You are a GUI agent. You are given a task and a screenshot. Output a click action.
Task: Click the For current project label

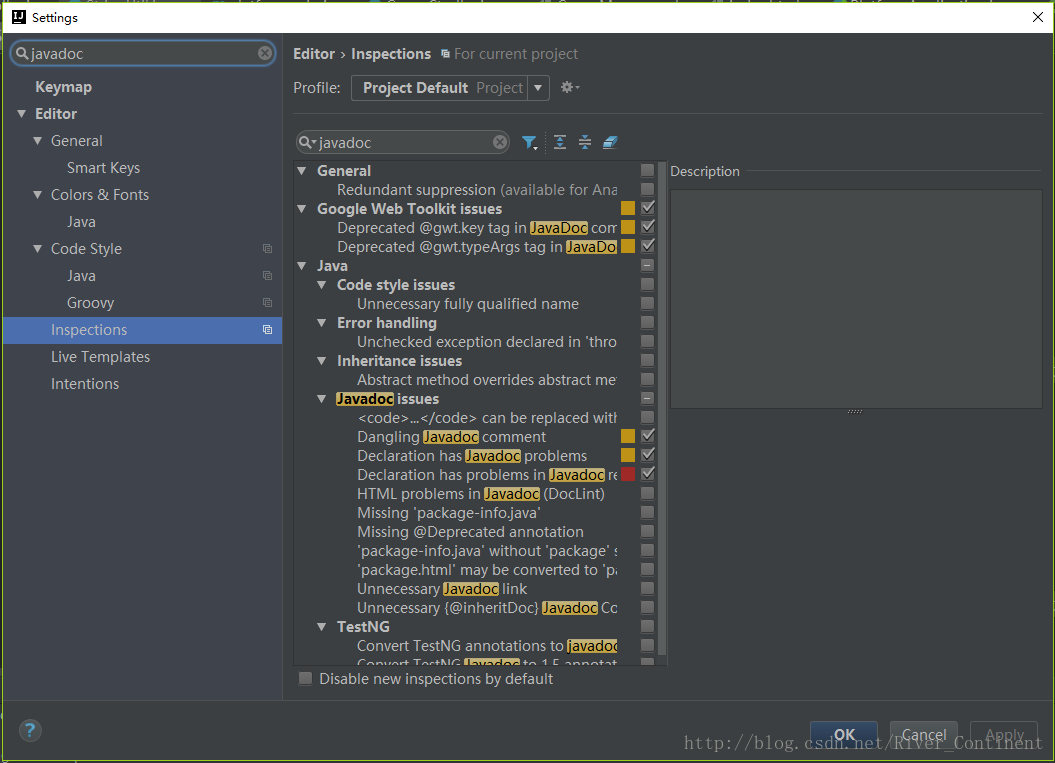(515, 54)
